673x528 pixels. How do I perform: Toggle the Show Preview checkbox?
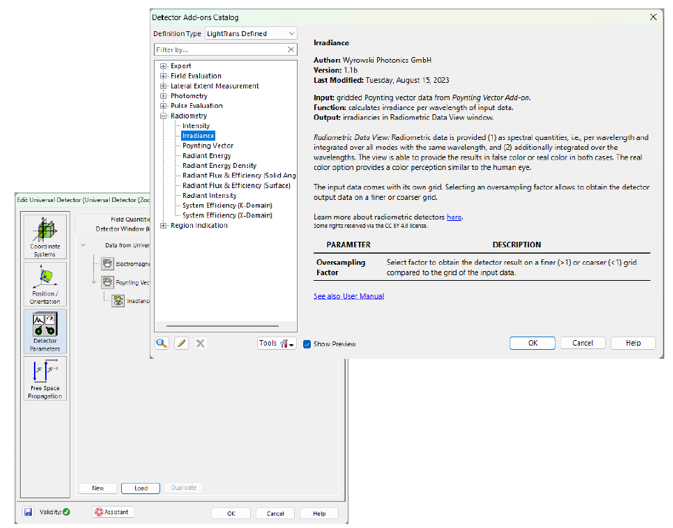coord(307,344)
